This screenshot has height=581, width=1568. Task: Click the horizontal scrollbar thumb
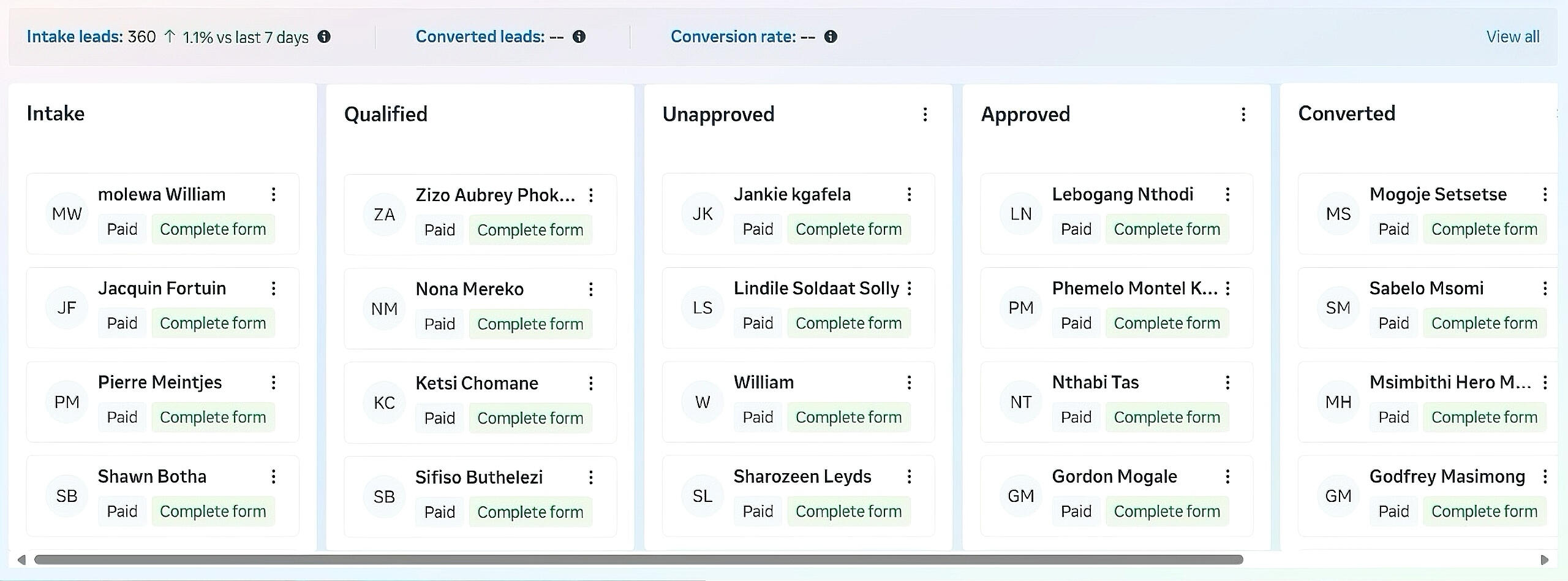[637, 560]
